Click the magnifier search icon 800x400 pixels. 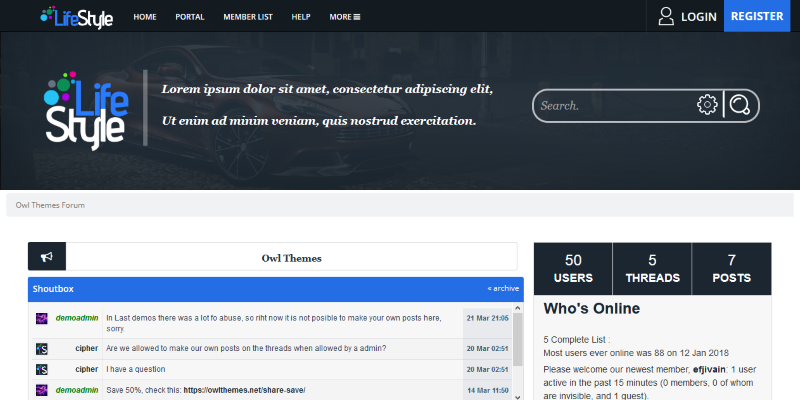(740, 105)
